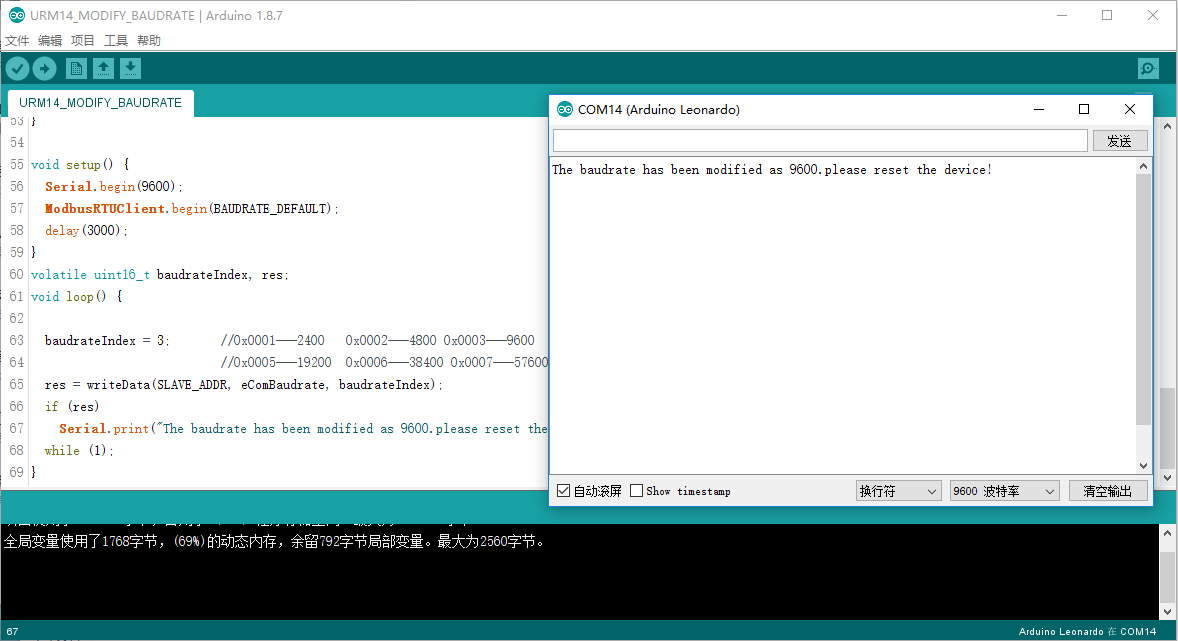The width and height of the screenshot is (1178, 641).
Task: Click the 'ModbusRTUClient.begin(BAUDRATE_DEFAULT);' line
Action: click(x=192, y=208)
